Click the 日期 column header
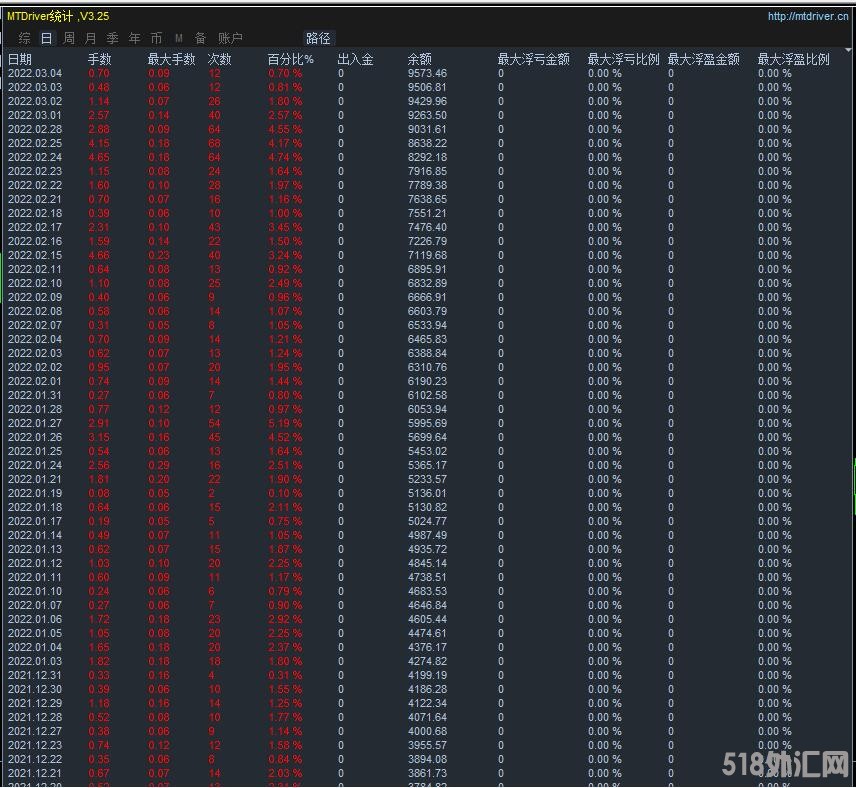 20,60
